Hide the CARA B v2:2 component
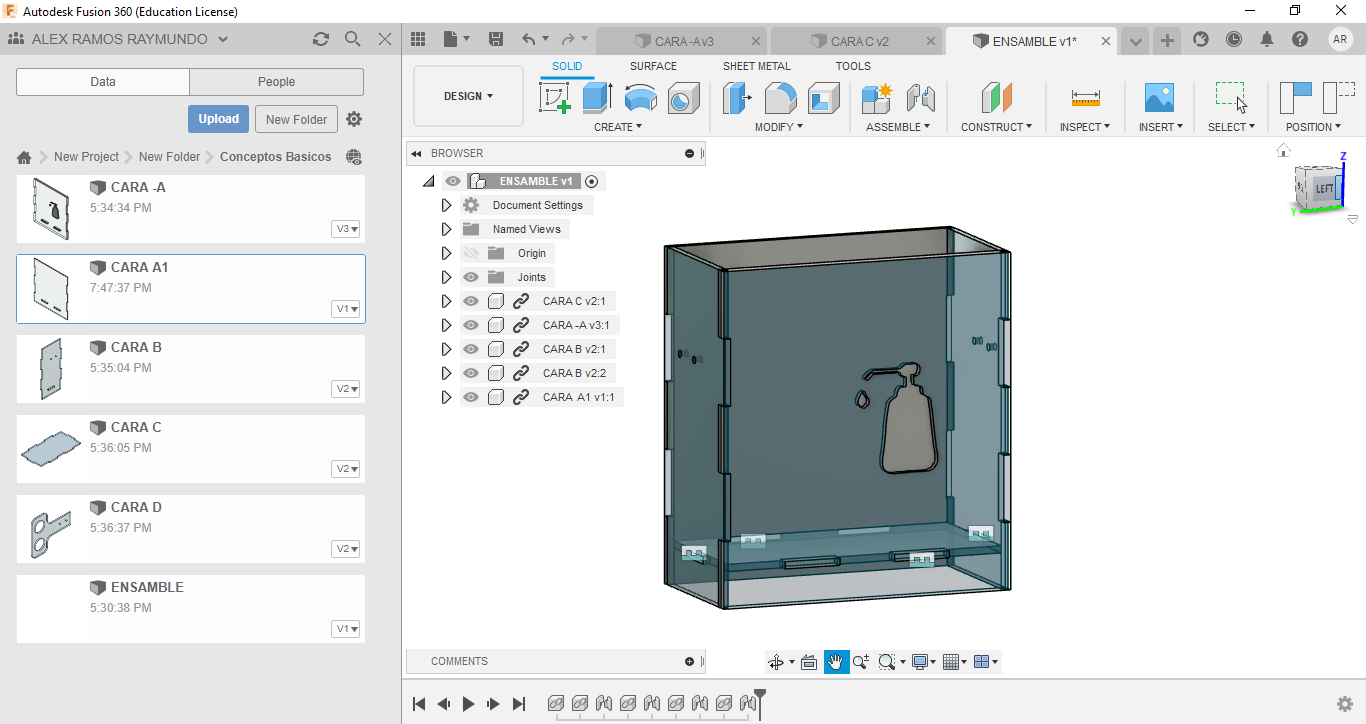The height and width of the screenshot is (724, 1366). pos(471,373)
